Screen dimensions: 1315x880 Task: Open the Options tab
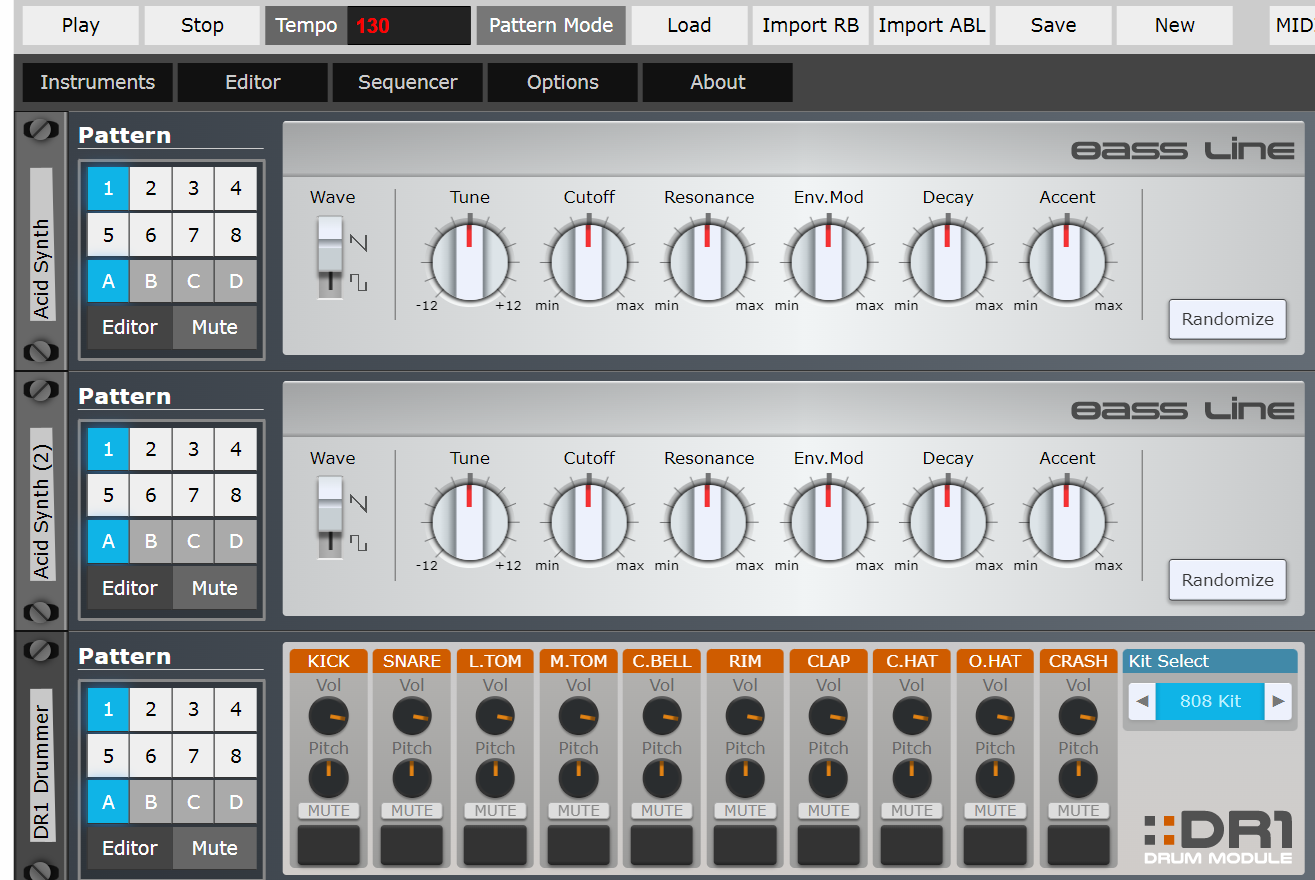pyautogui.click(x=563, y=83)
